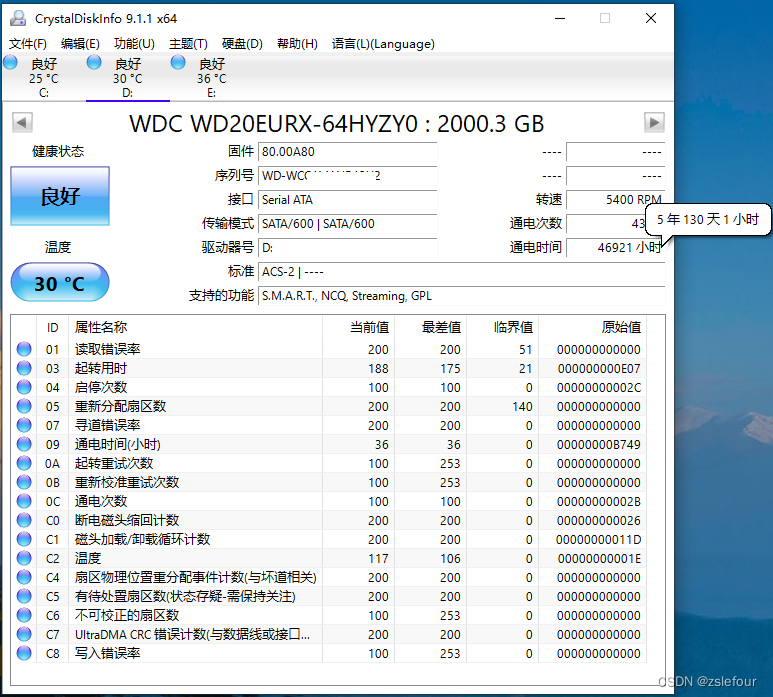Click the CrystalDiskInfo app icon in title bar

click(x=18, y=18)
